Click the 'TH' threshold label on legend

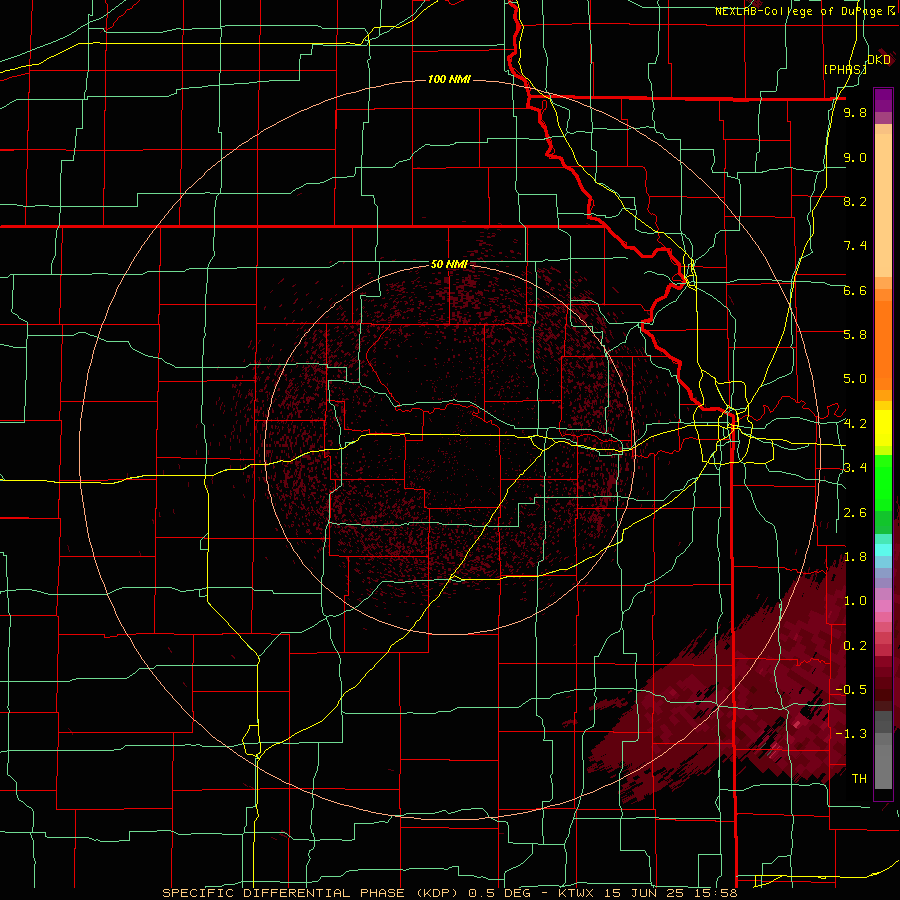(x=859, y=779)
